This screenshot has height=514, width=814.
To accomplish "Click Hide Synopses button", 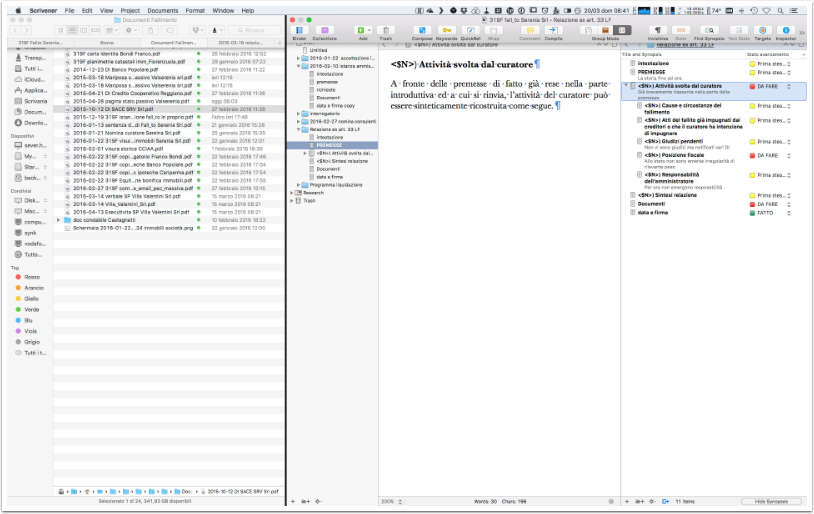I will click(771, 502).
